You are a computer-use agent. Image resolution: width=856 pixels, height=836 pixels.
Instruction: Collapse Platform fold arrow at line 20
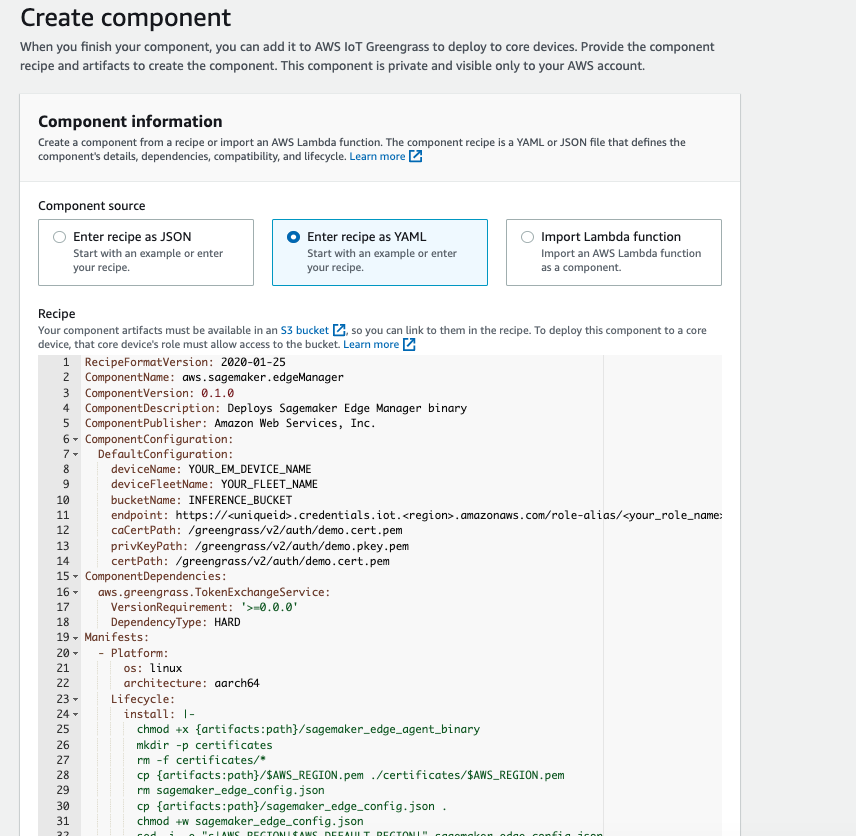tap(76, 654)
